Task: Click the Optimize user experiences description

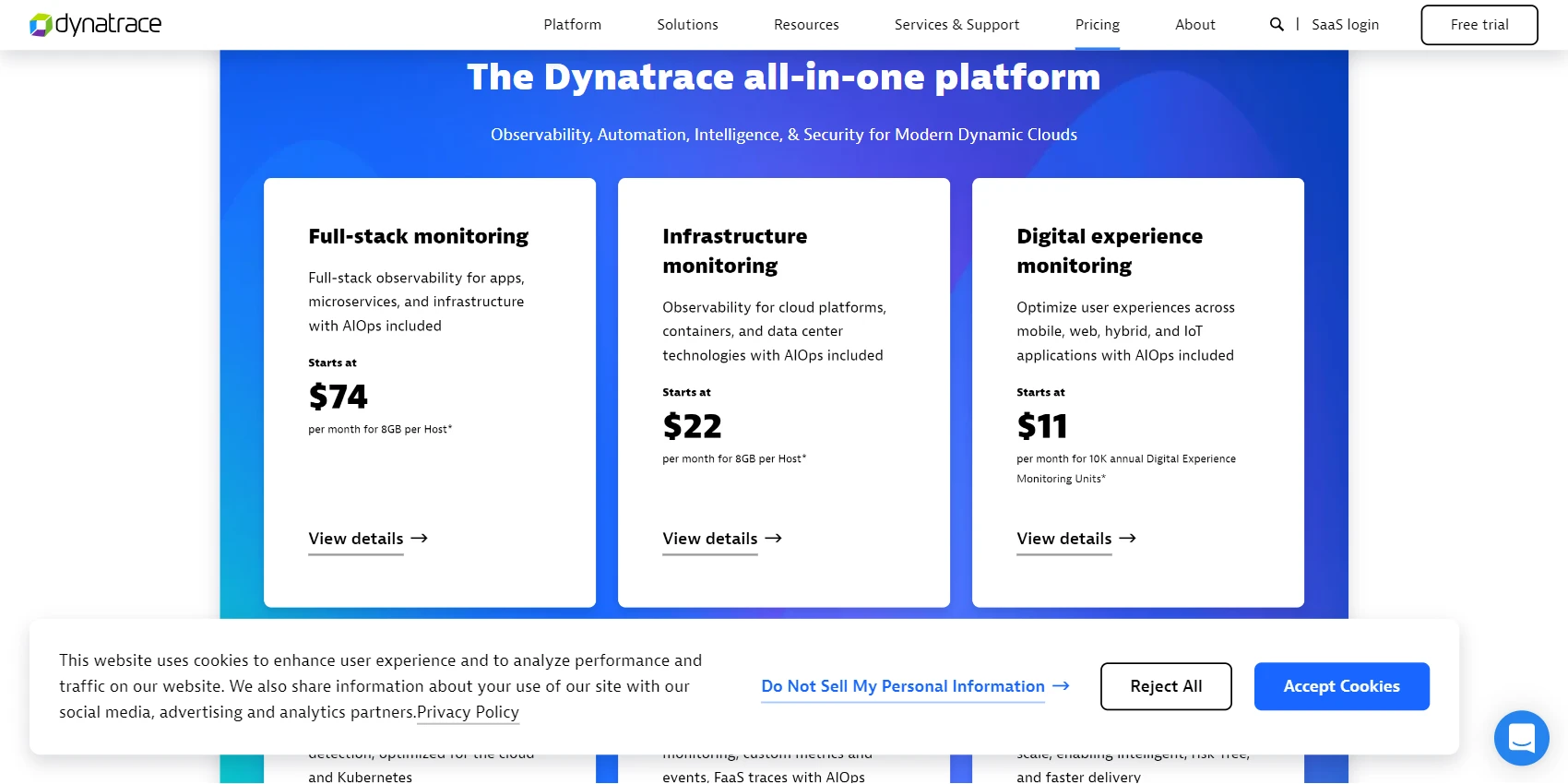Action: (1125, 331)
